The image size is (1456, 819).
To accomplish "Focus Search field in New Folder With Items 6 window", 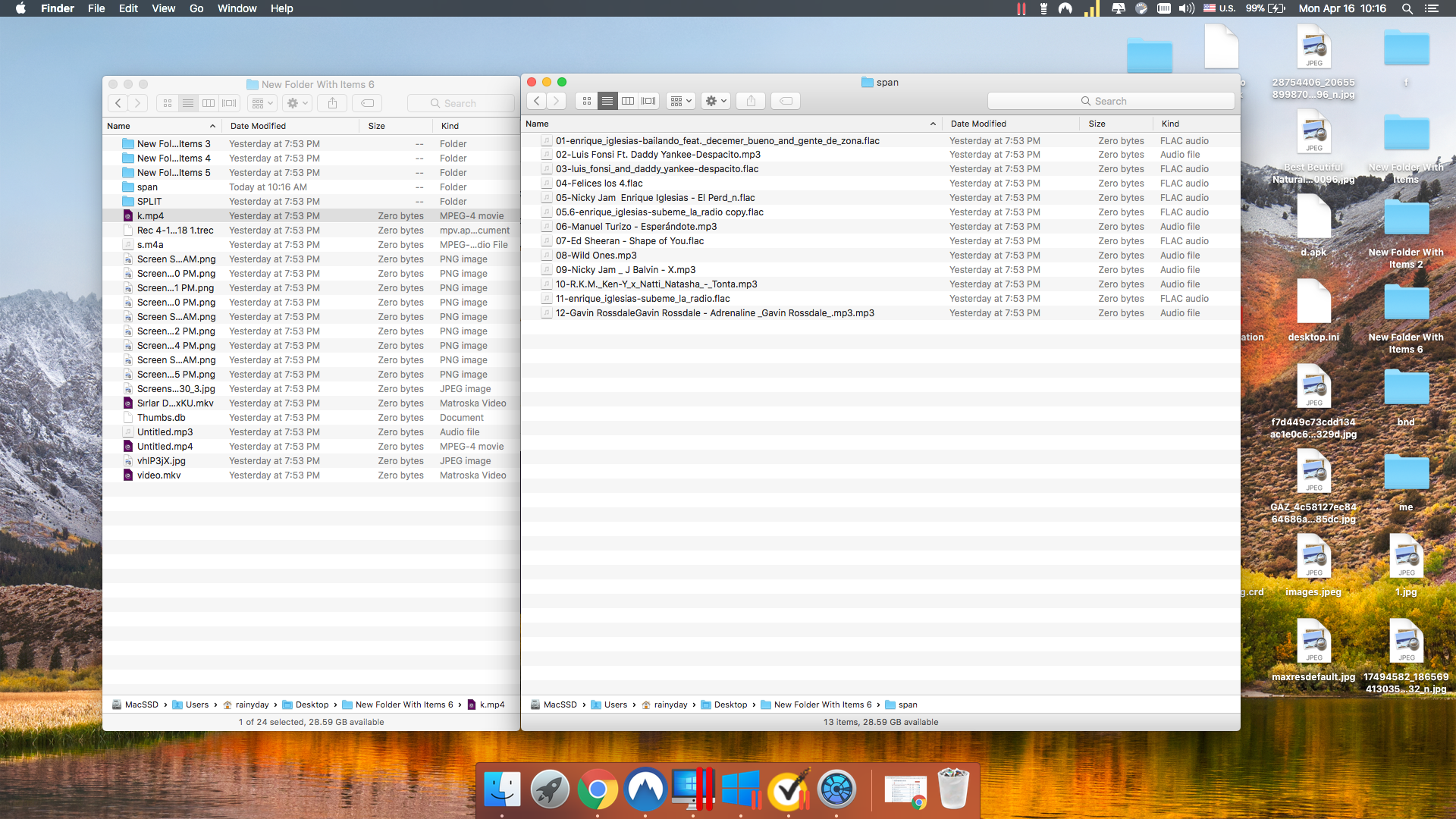I will [x=460, y=103].
